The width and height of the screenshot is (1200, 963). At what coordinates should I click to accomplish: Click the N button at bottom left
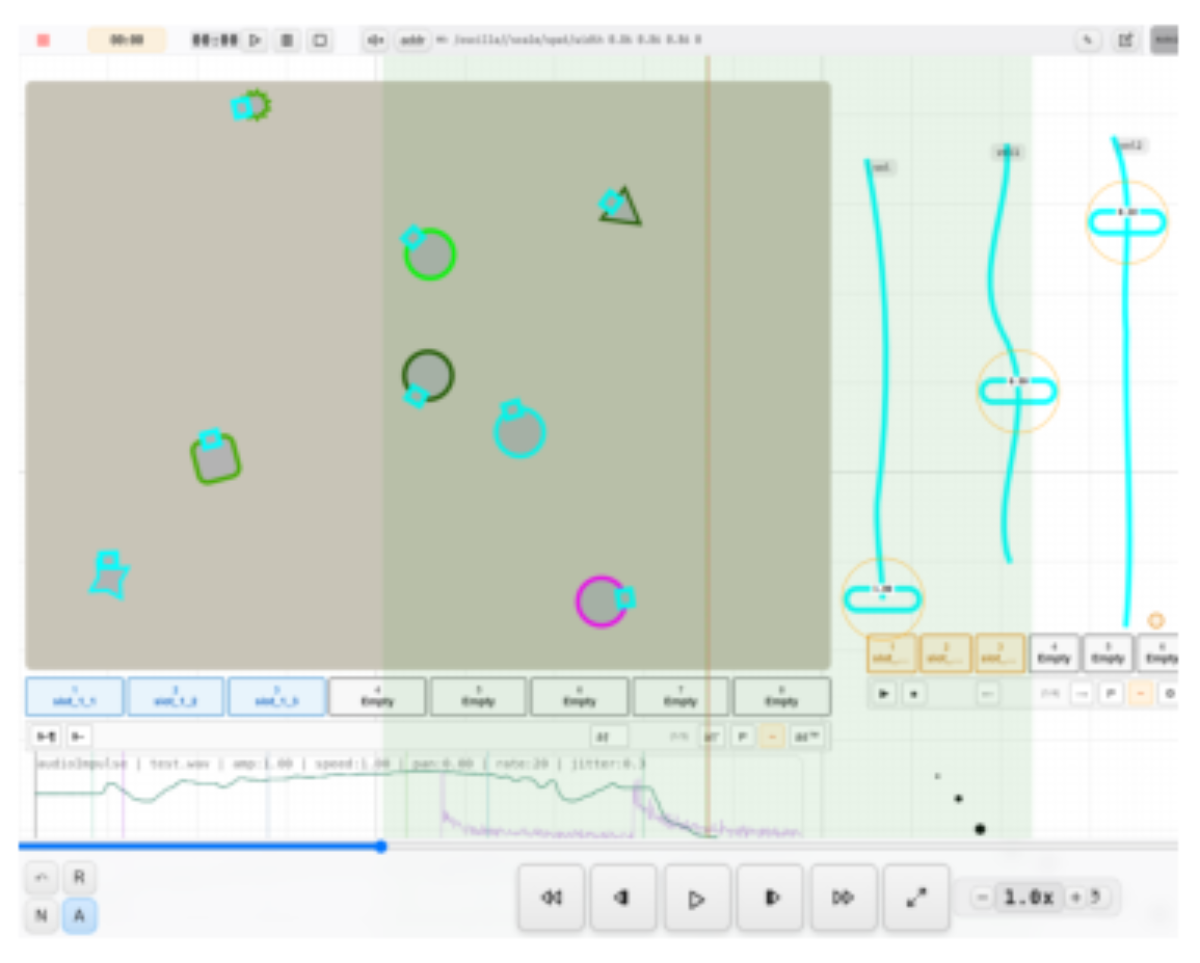pos(42,915)
